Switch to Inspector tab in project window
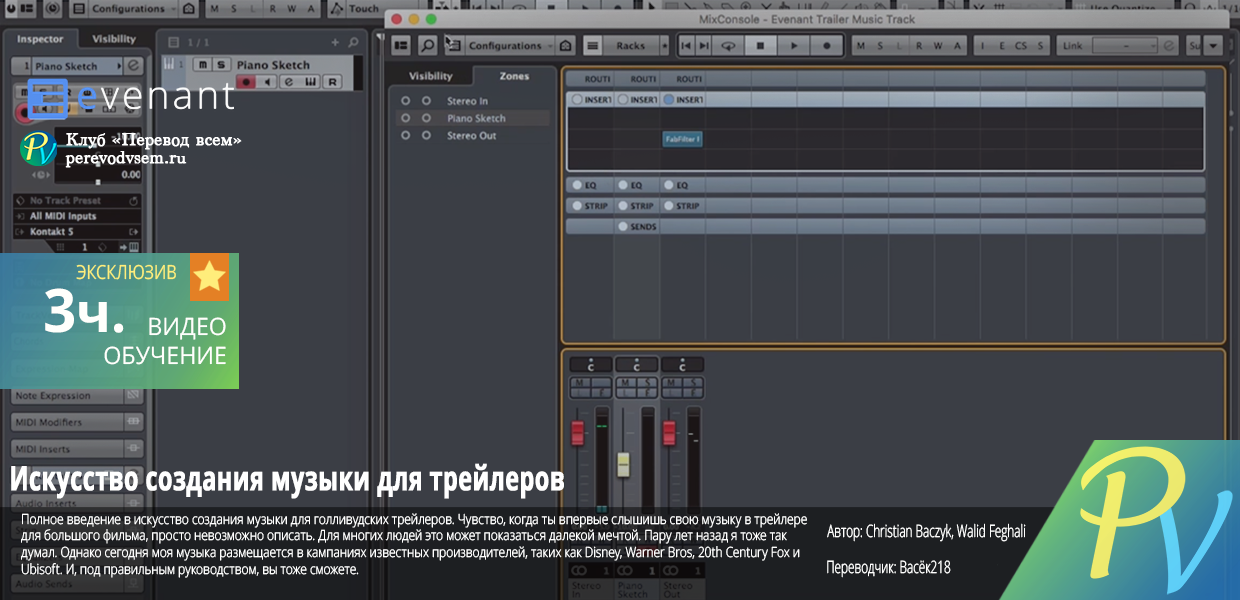1240x600 pixels. pos(40,40)
